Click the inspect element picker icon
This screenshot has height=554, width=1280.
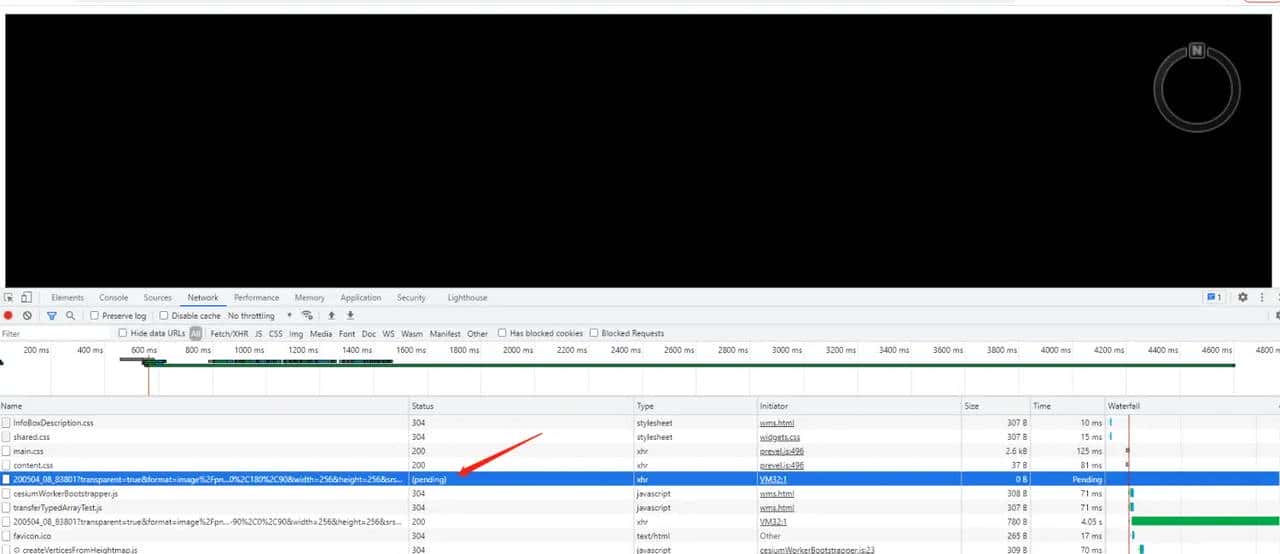pyautogui.click(x=9, y=298)
